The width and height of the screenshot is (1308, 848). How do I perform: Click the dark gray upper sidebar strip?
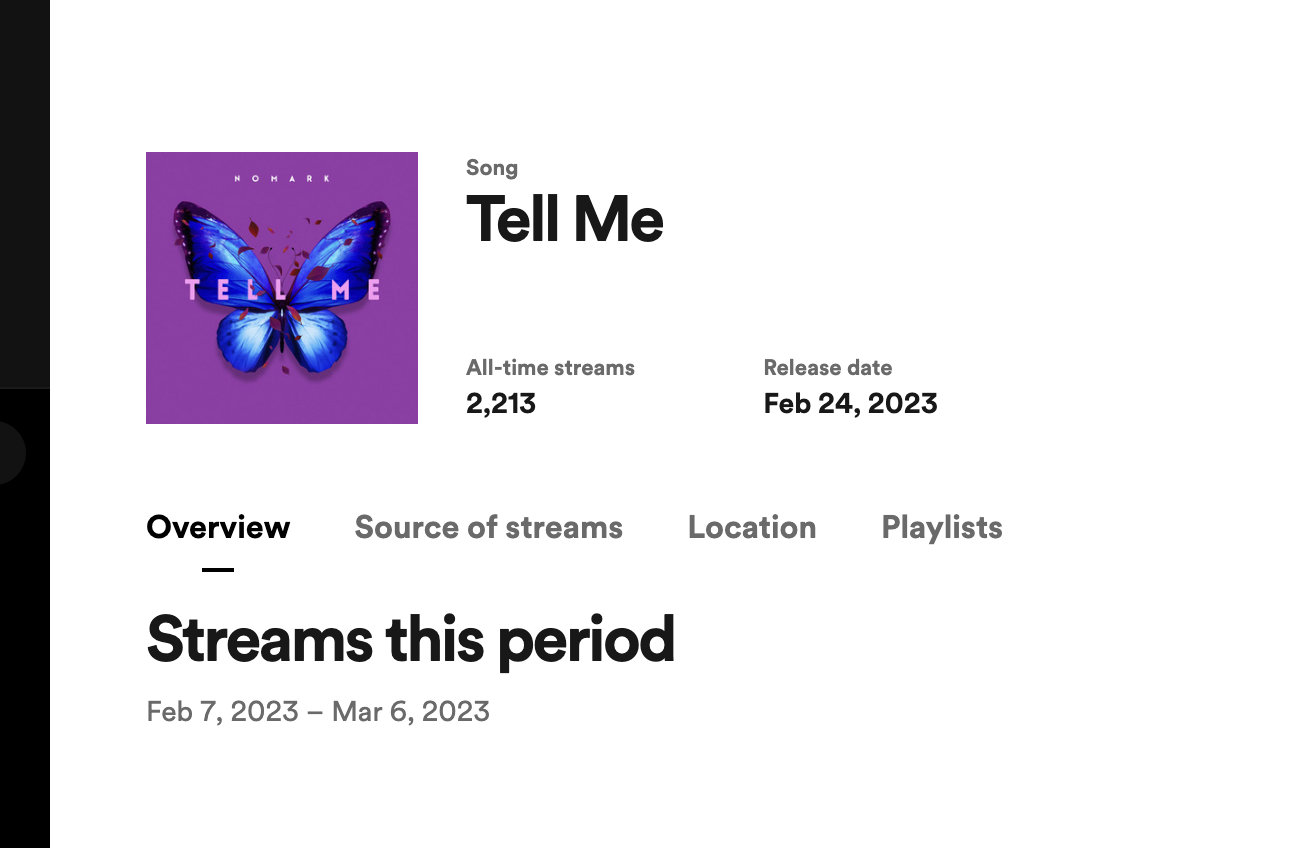click(24, 190)
